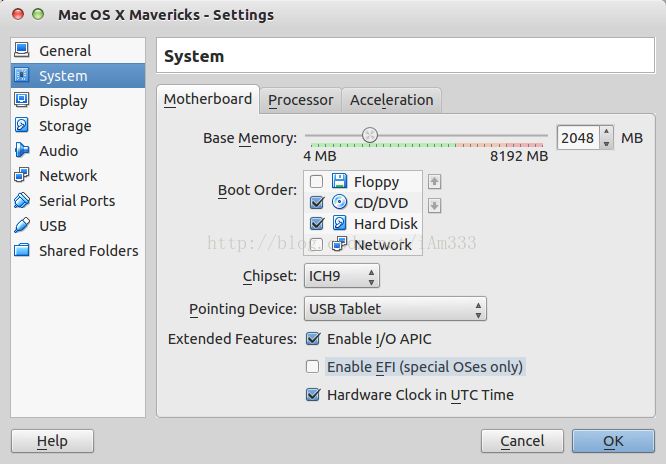The image size is (666, 464).
Task: Click the green window button in title bar
Action: (38, 14)
